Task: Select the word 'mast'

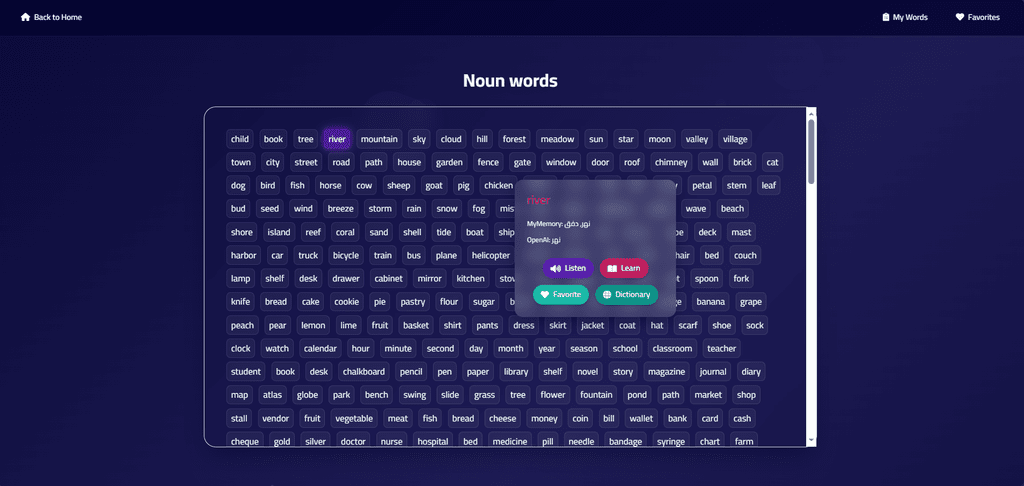Action: (741, 233)
